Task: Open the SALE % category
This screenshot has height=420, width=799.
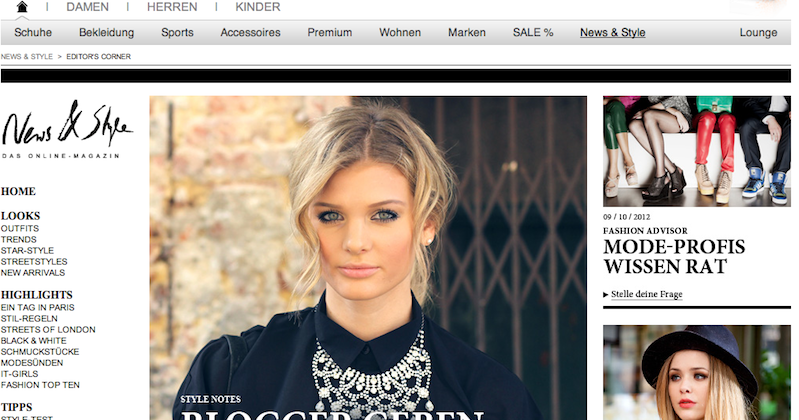Action: click(x=533, y=33)
